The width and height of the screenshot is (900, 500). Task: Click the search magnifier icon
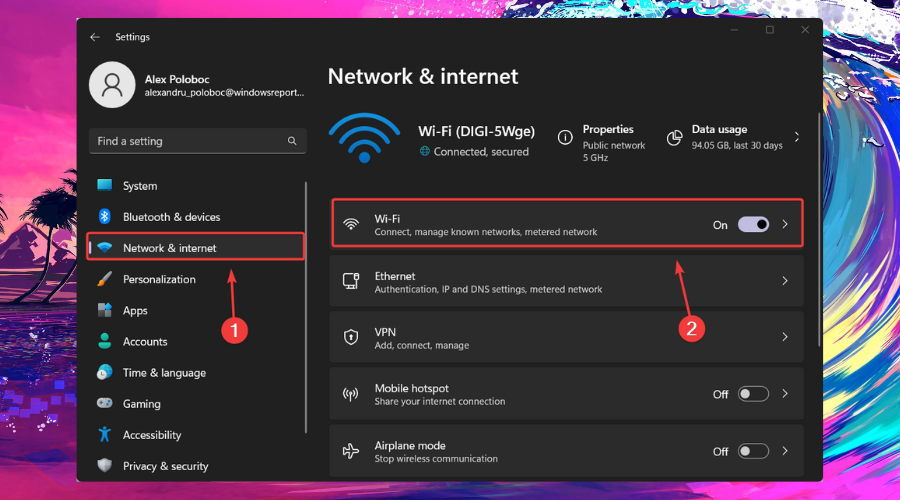[x=292, y=142]
